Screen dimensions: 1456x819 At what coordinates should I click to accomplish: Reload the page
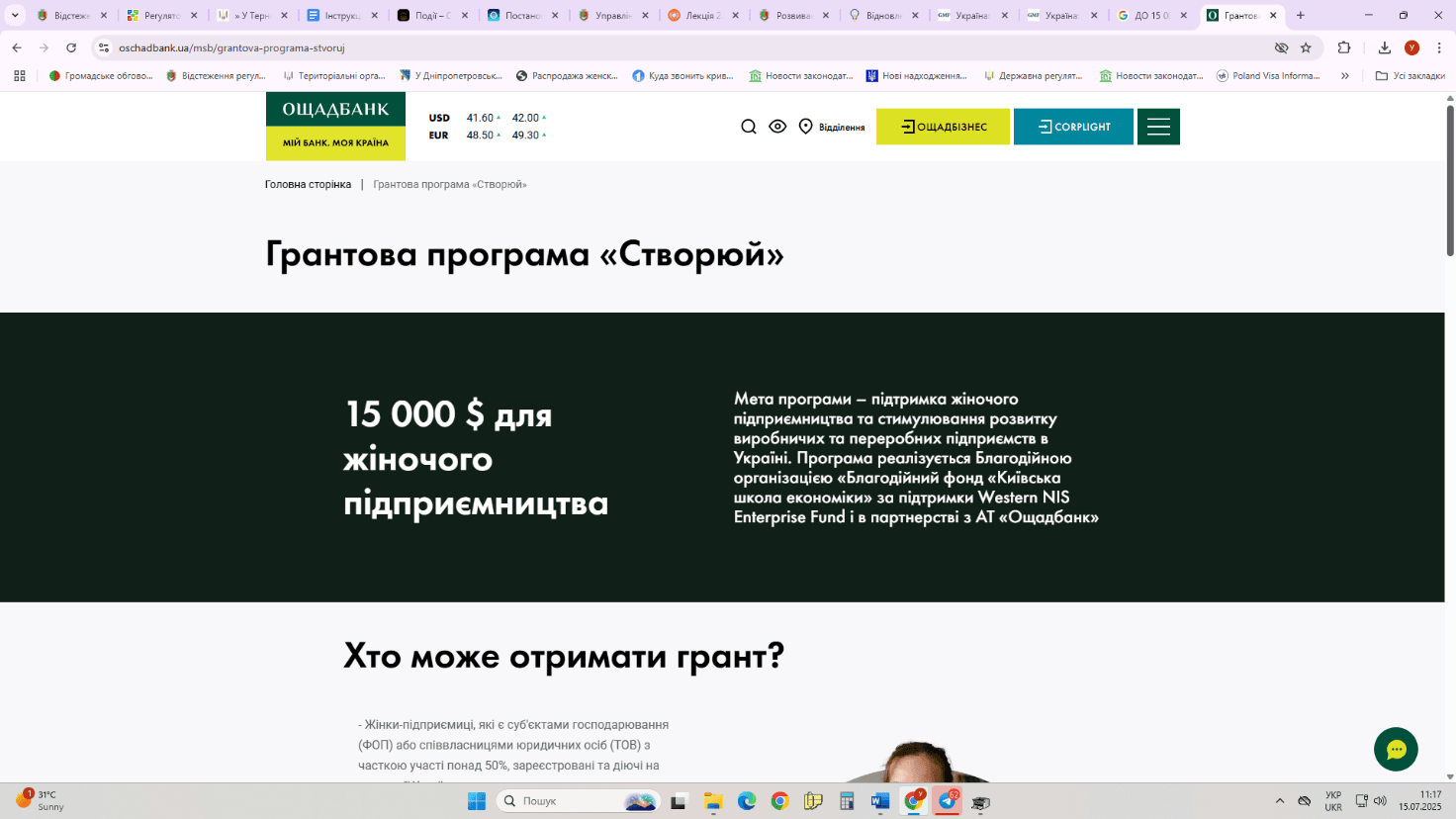(x=71, y=47)
